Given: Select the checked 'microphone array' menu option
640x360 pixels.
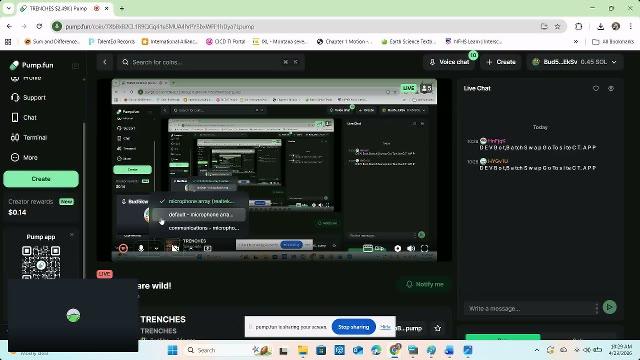Looking at the screenshot, I should pyautogui.click(x=200, y=202).
